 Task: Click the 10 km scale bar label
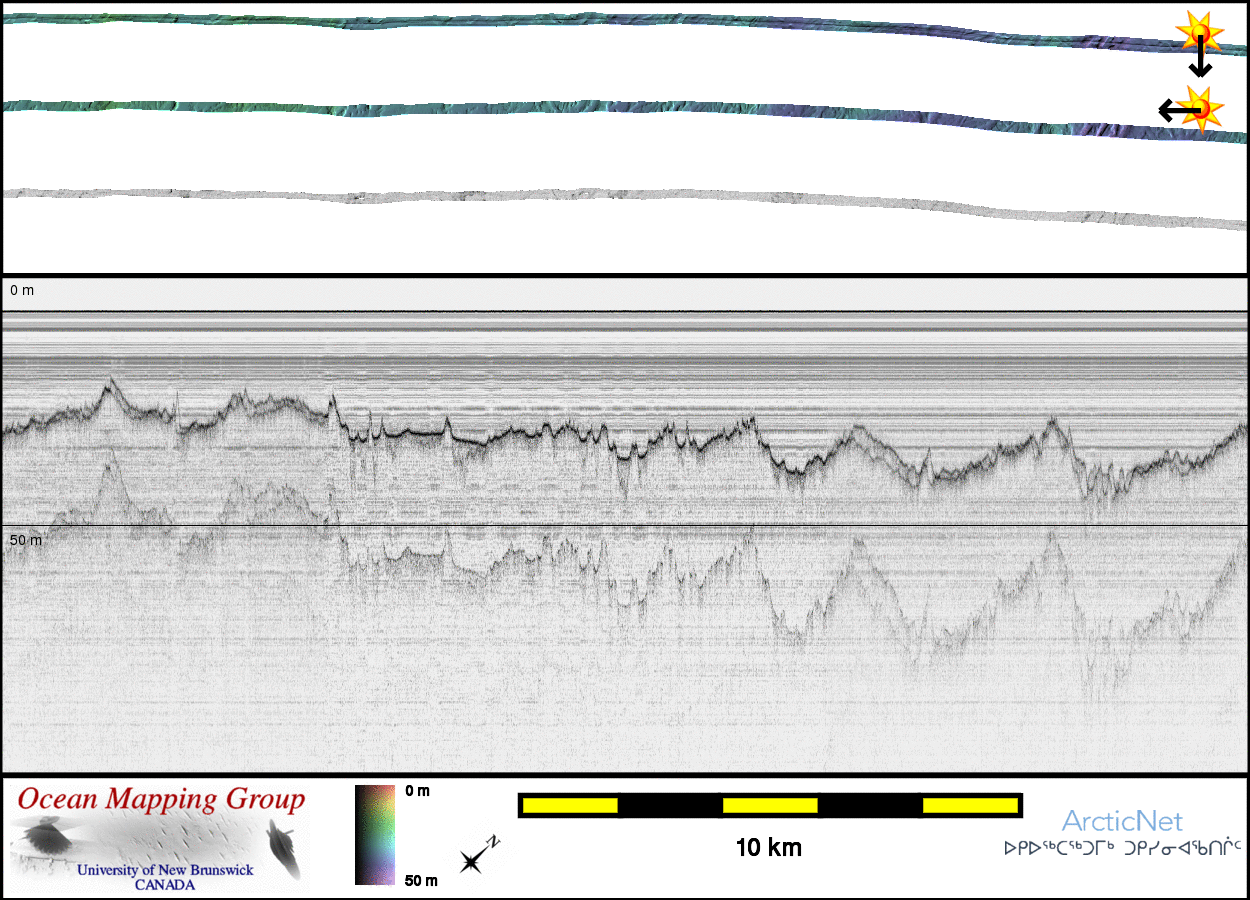[768, 848]
